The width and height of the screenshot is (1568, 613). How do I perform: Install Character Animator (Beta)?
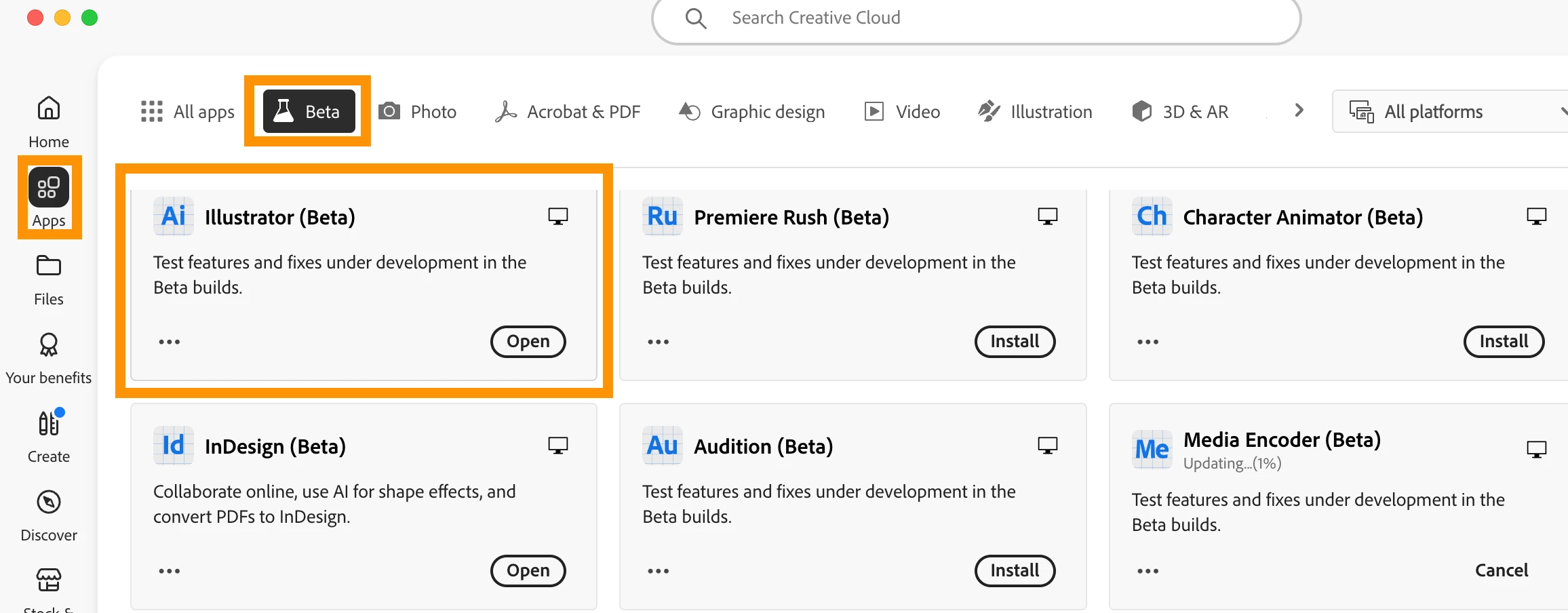pos(1504,342)
